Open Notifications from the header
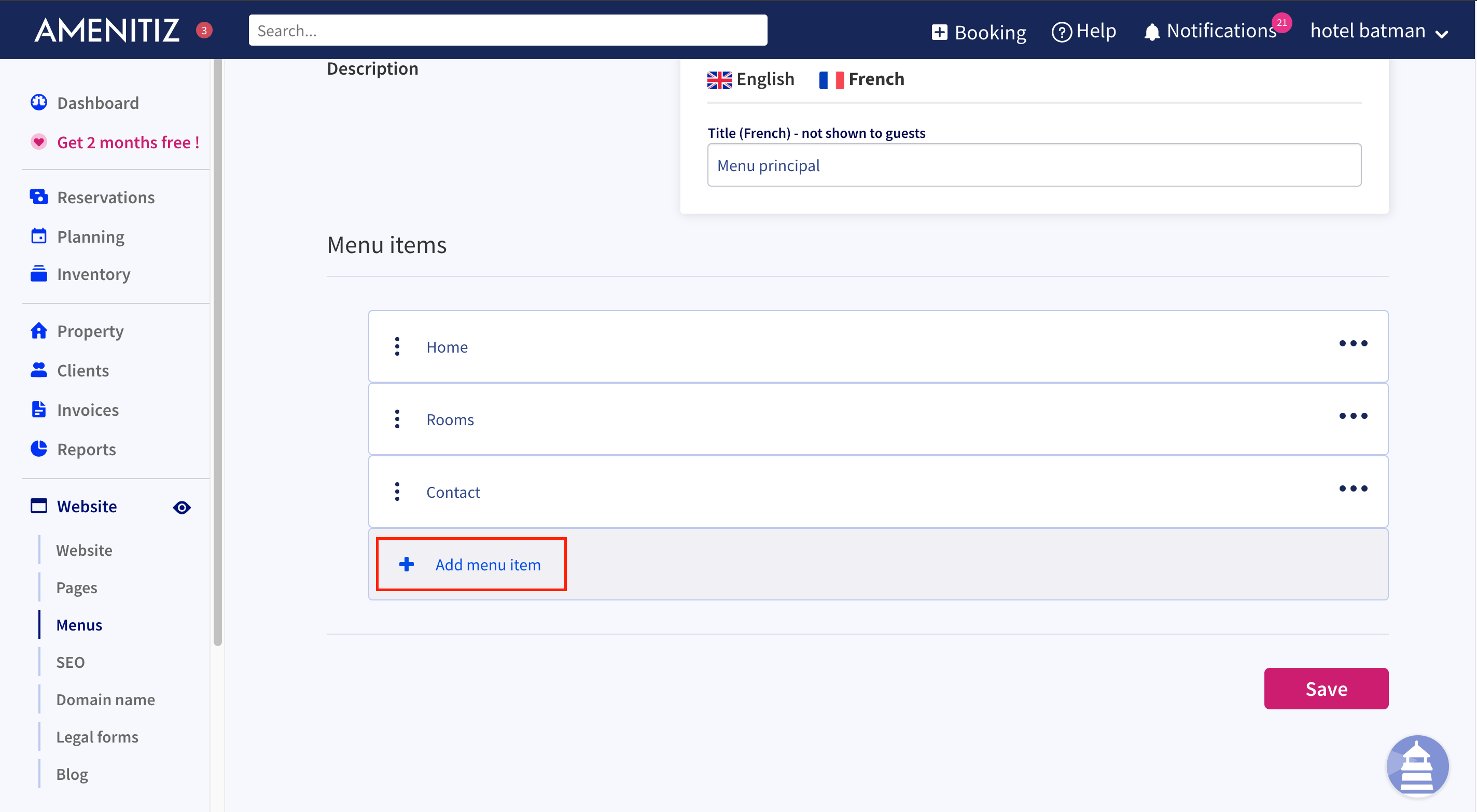The width and height of the screenshot is (1477, 812). 1210,31
